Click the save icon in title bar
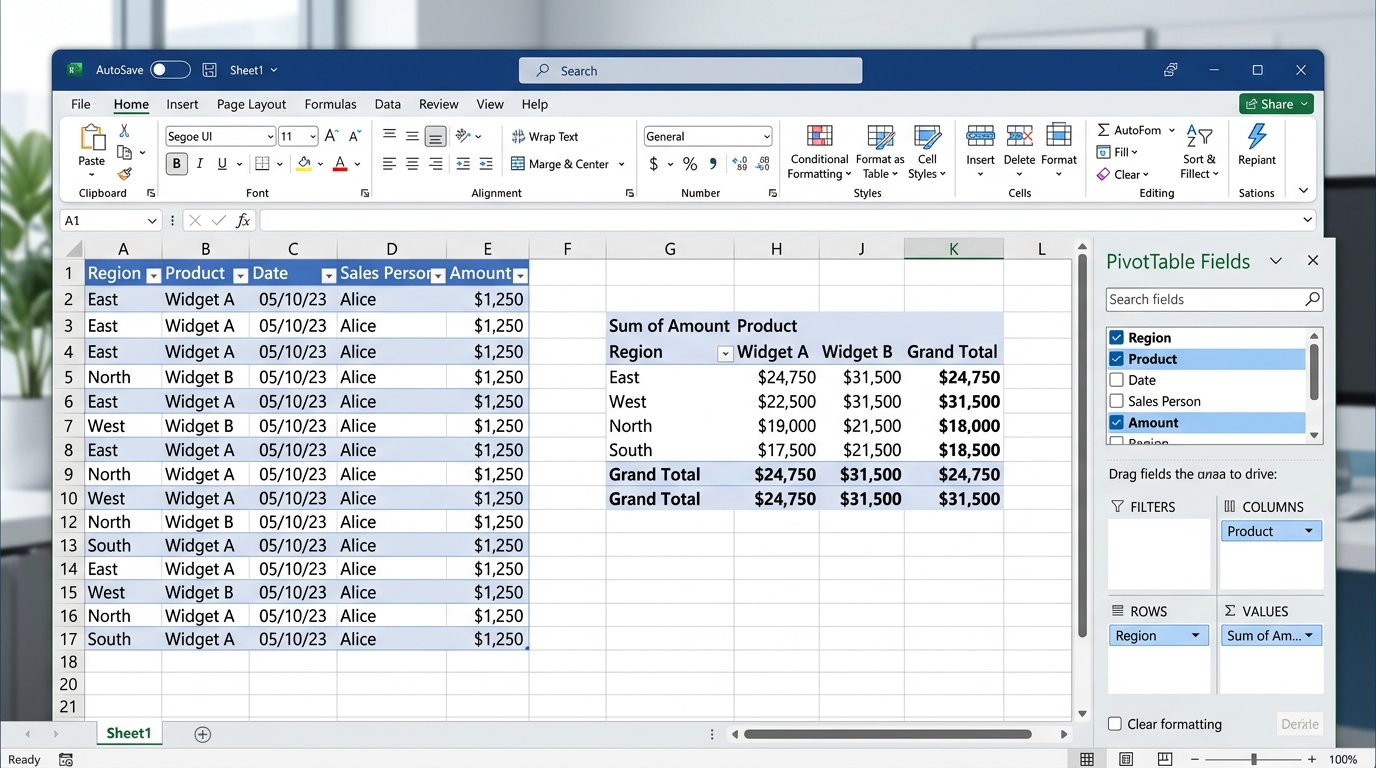1376x768 pixels. (x=210, y=70)
